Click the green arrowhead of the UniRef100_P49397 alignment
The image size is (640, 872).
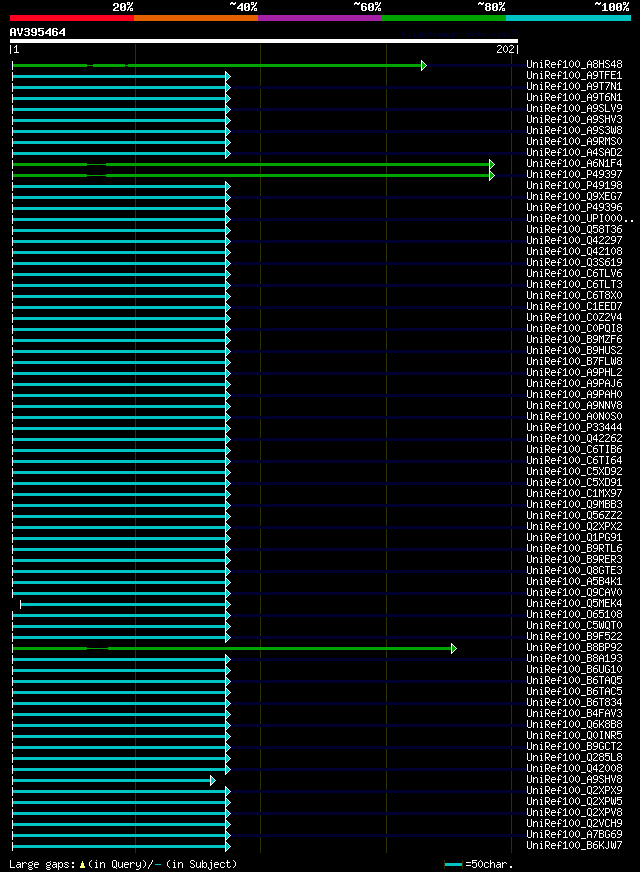tap(492, 176)
